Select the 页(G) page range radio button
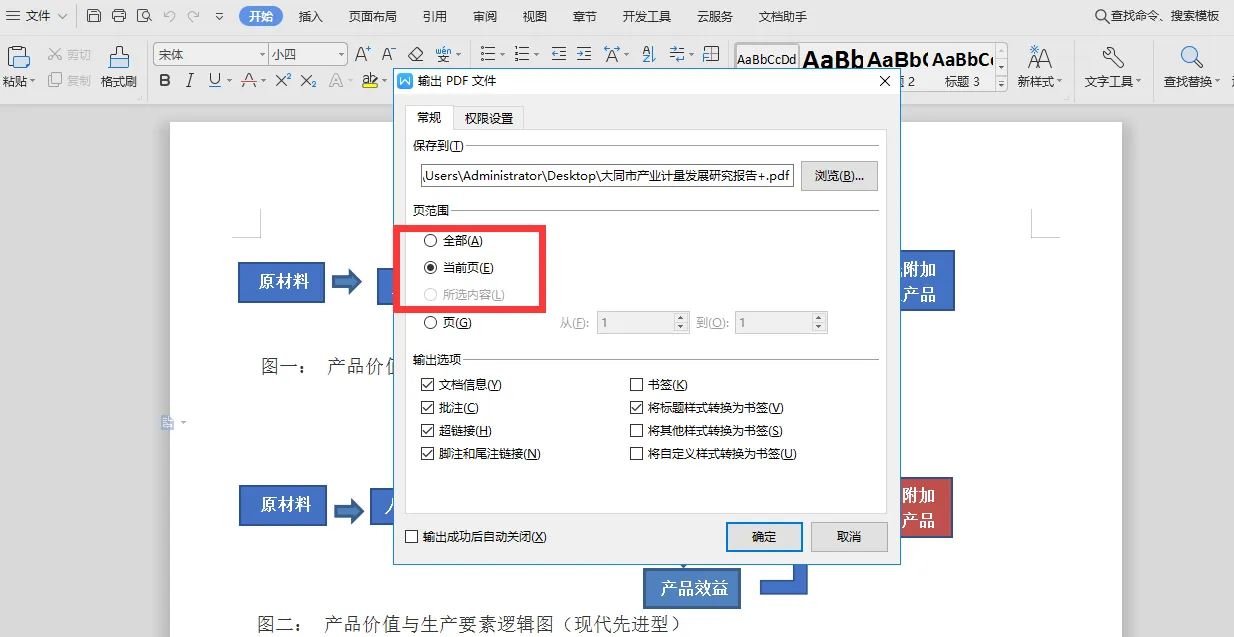This screenshot has height=637, width=1234. coord(430,322)
